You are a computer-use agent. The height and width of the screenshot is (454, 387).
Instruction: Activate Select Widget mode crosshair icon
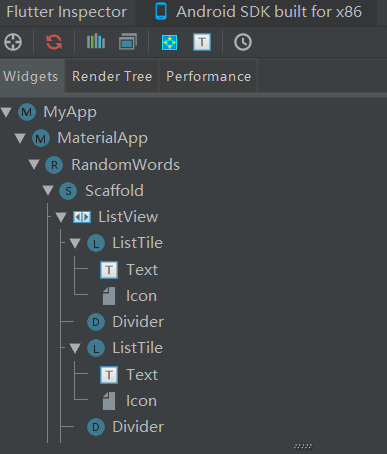13,42
